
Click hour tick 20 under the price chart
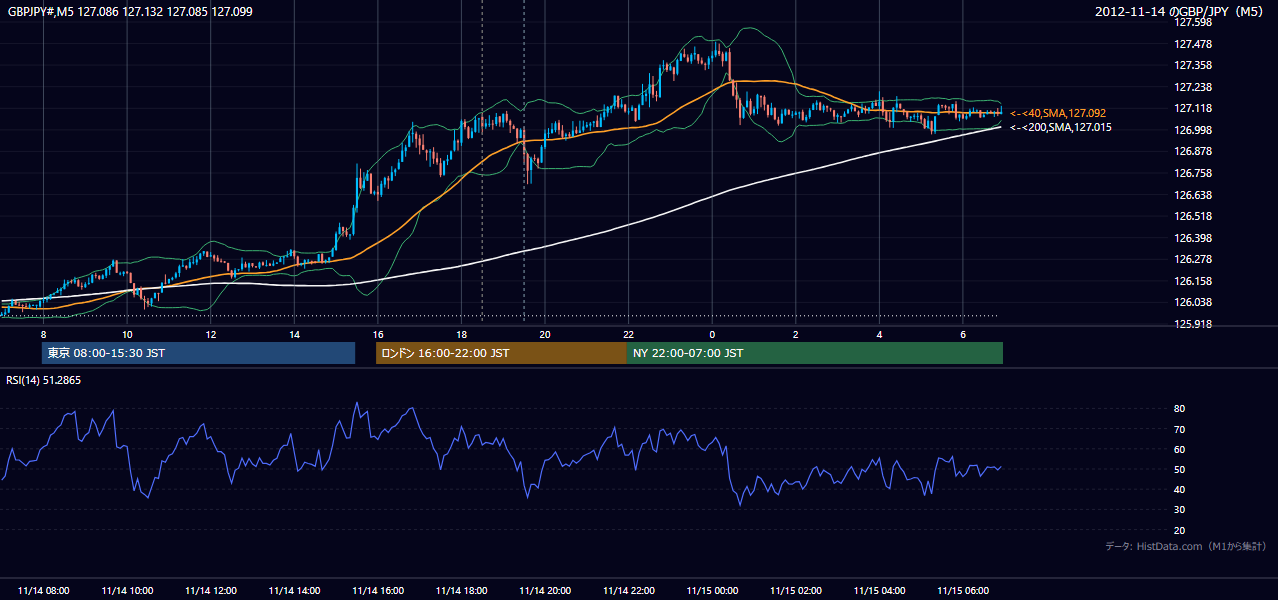(545, 334)
